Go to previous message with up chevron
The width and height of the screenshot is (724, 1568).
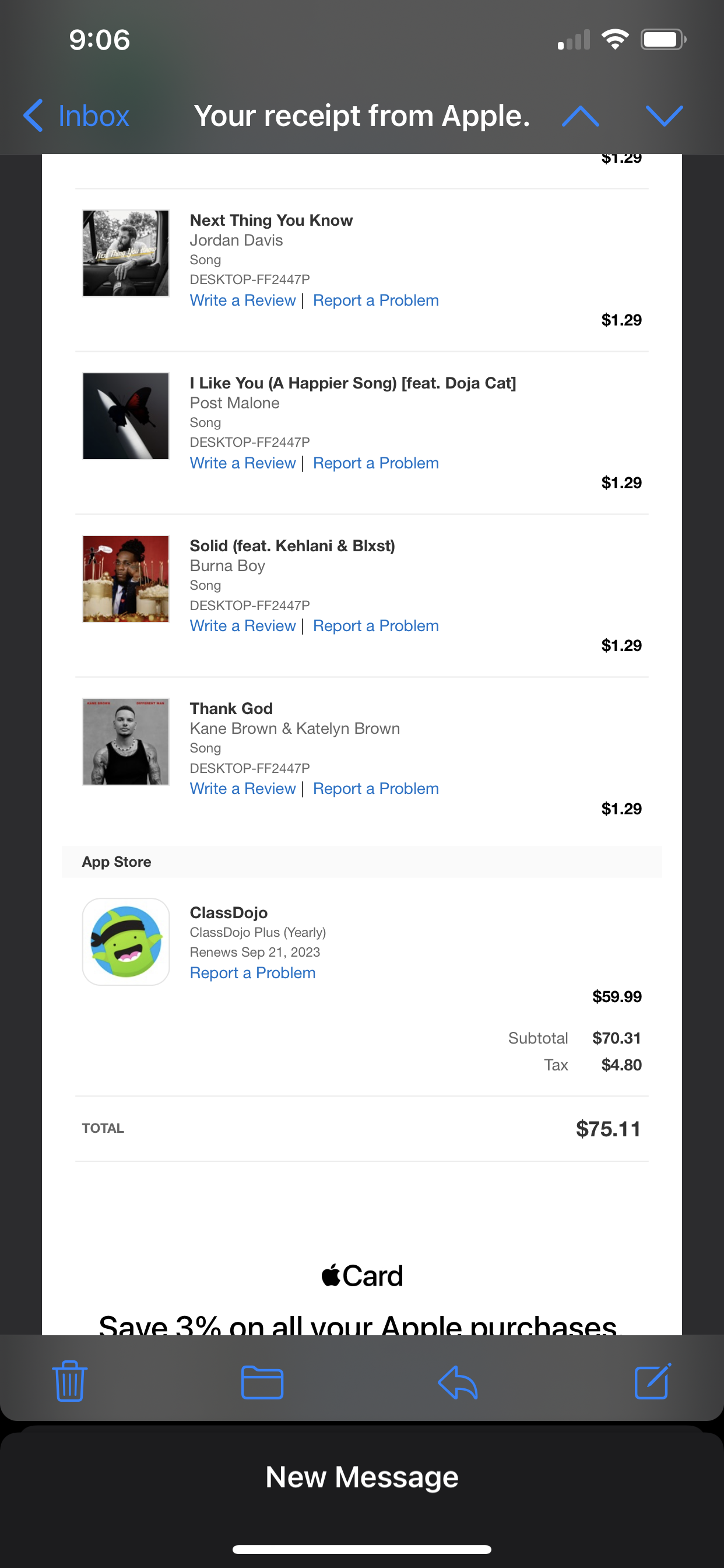pyautogui.click(x=581, y=116)
